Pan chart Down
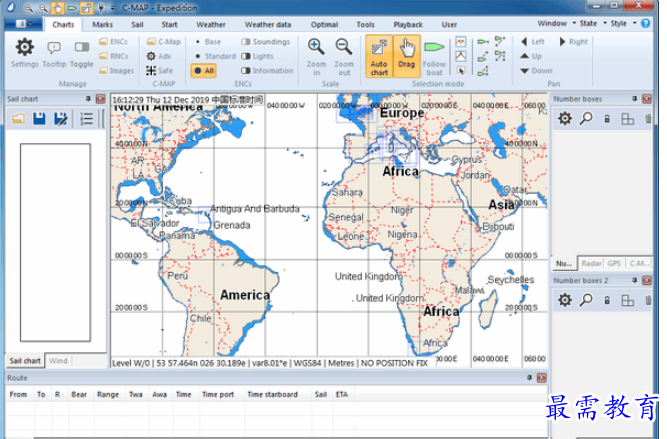This screenshot has width=667, height=439. pyautogui.click(x=536, y=71)
